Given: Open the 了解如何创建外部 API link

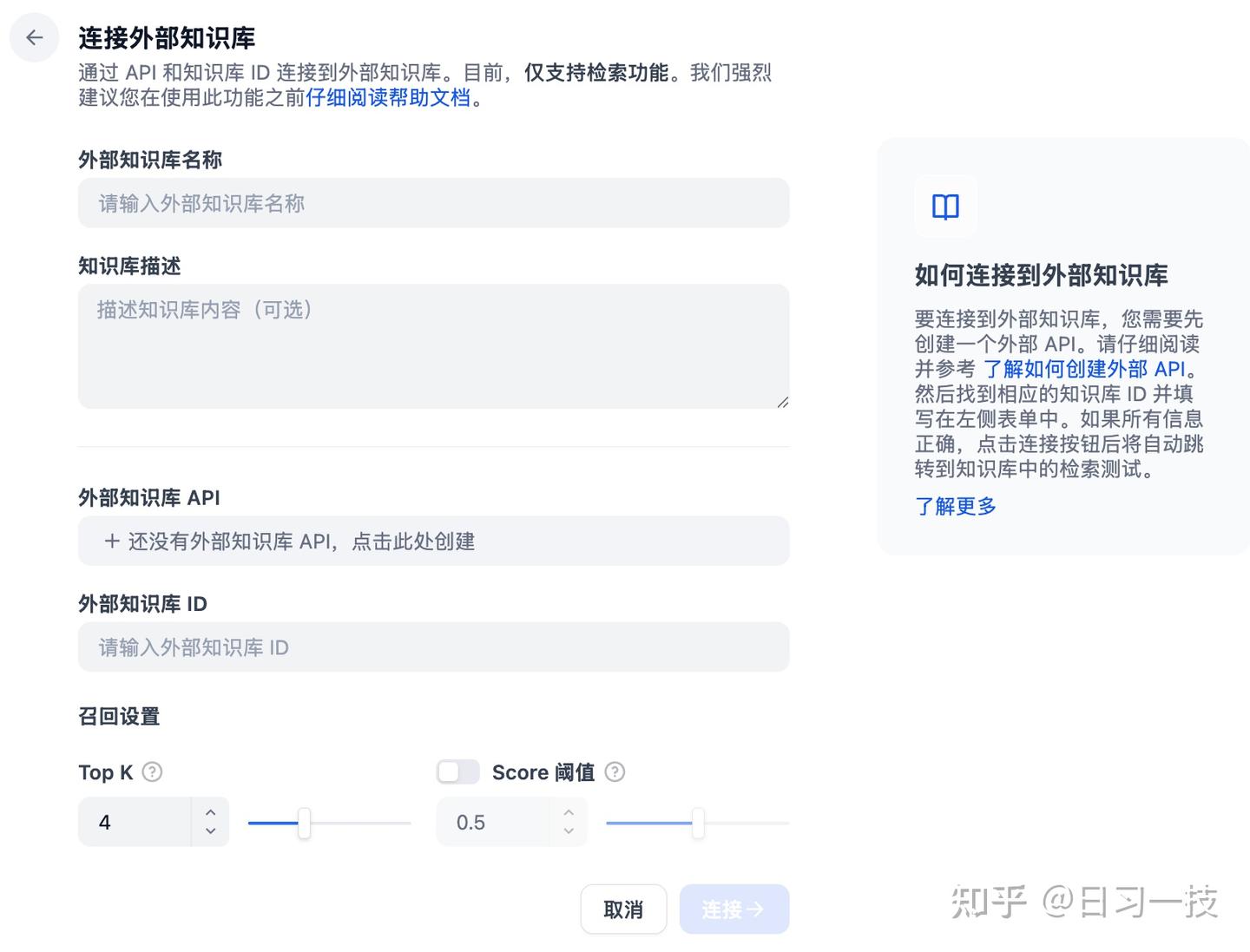Looking at the screenshot, I should 1087,369.
